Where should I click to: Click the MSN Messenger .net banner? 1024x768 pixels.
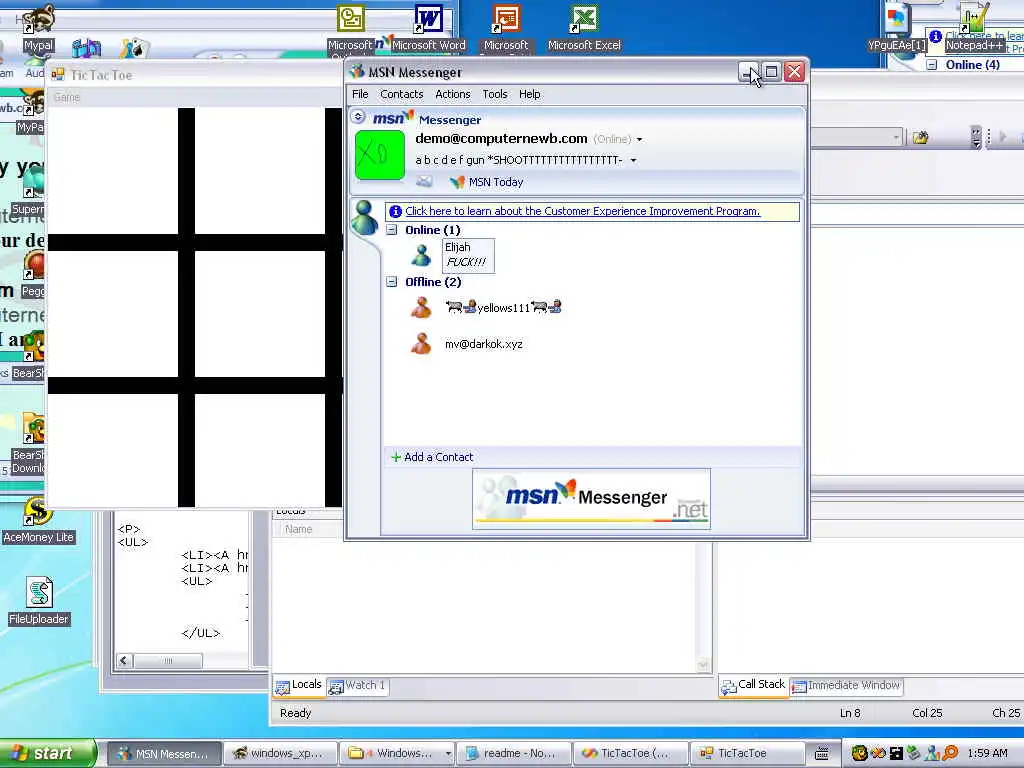(x=591, y=498)
